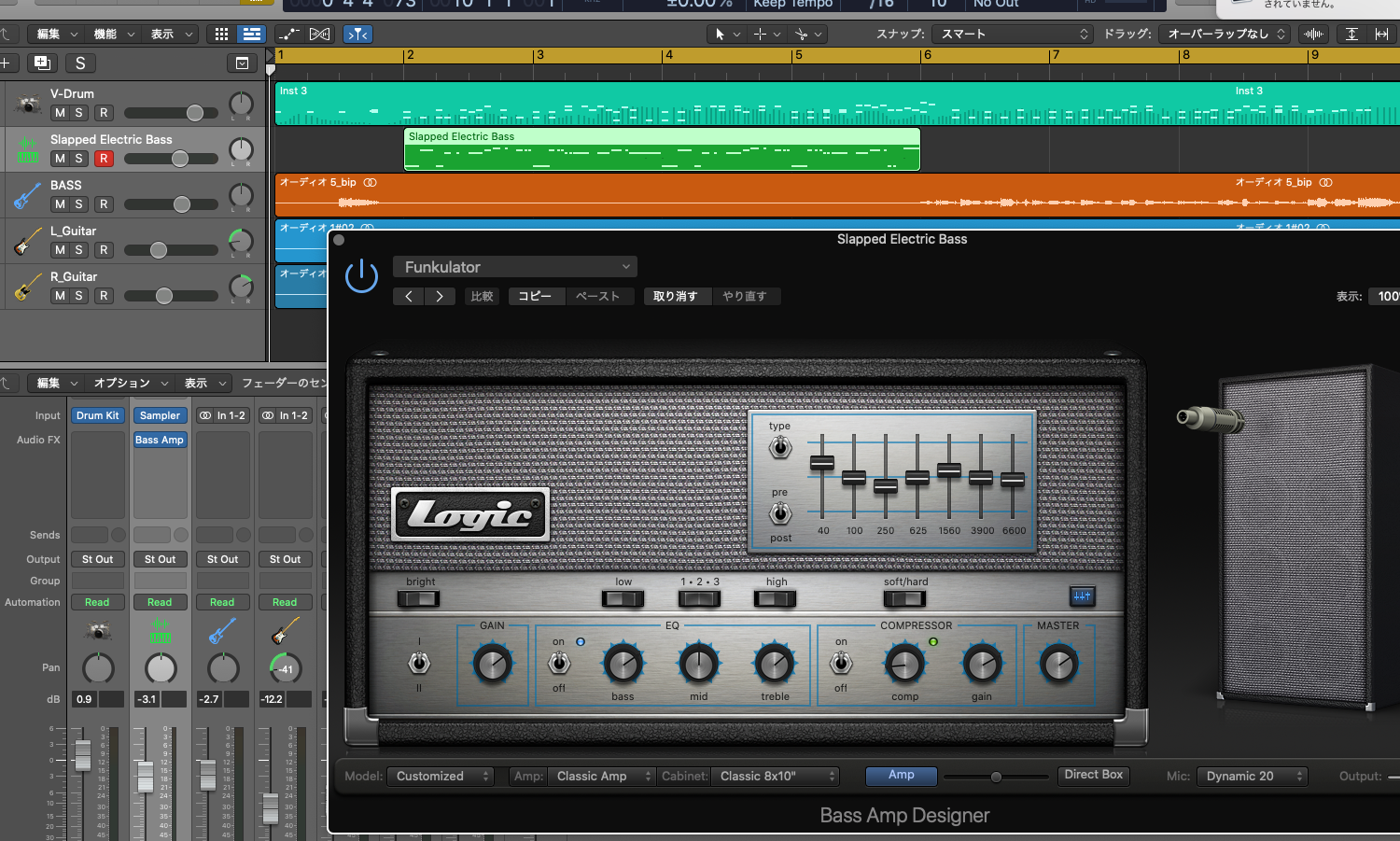This screenshot has height=841, width=1400.
Task: Click the L_Guitar track icon
Action: (x=28, y=241)
